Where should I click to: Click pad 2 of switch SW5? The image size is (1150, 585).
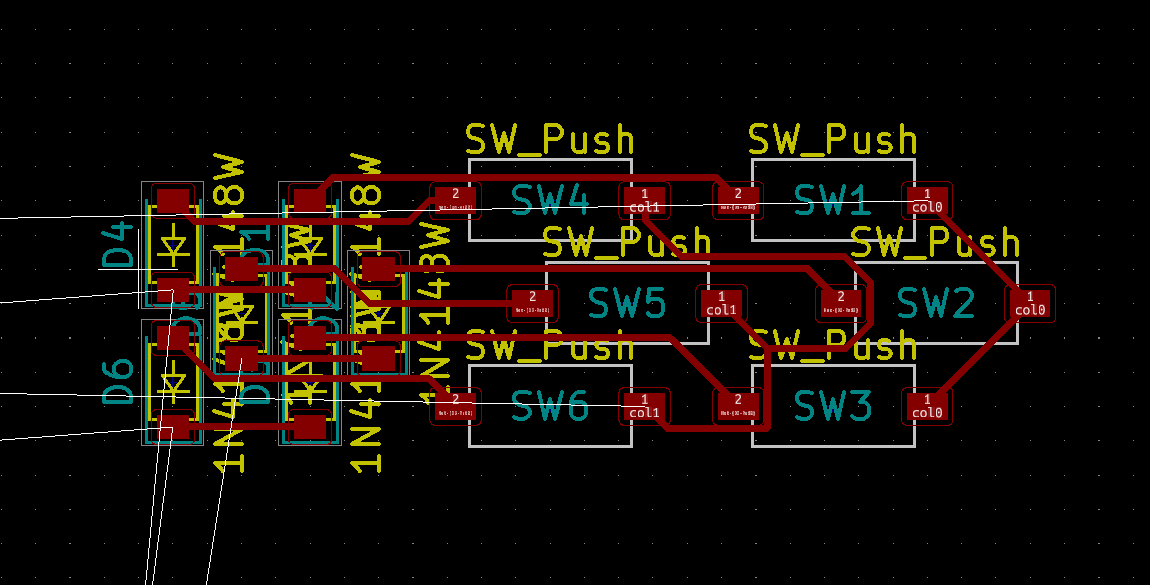(x=532, y=303)
